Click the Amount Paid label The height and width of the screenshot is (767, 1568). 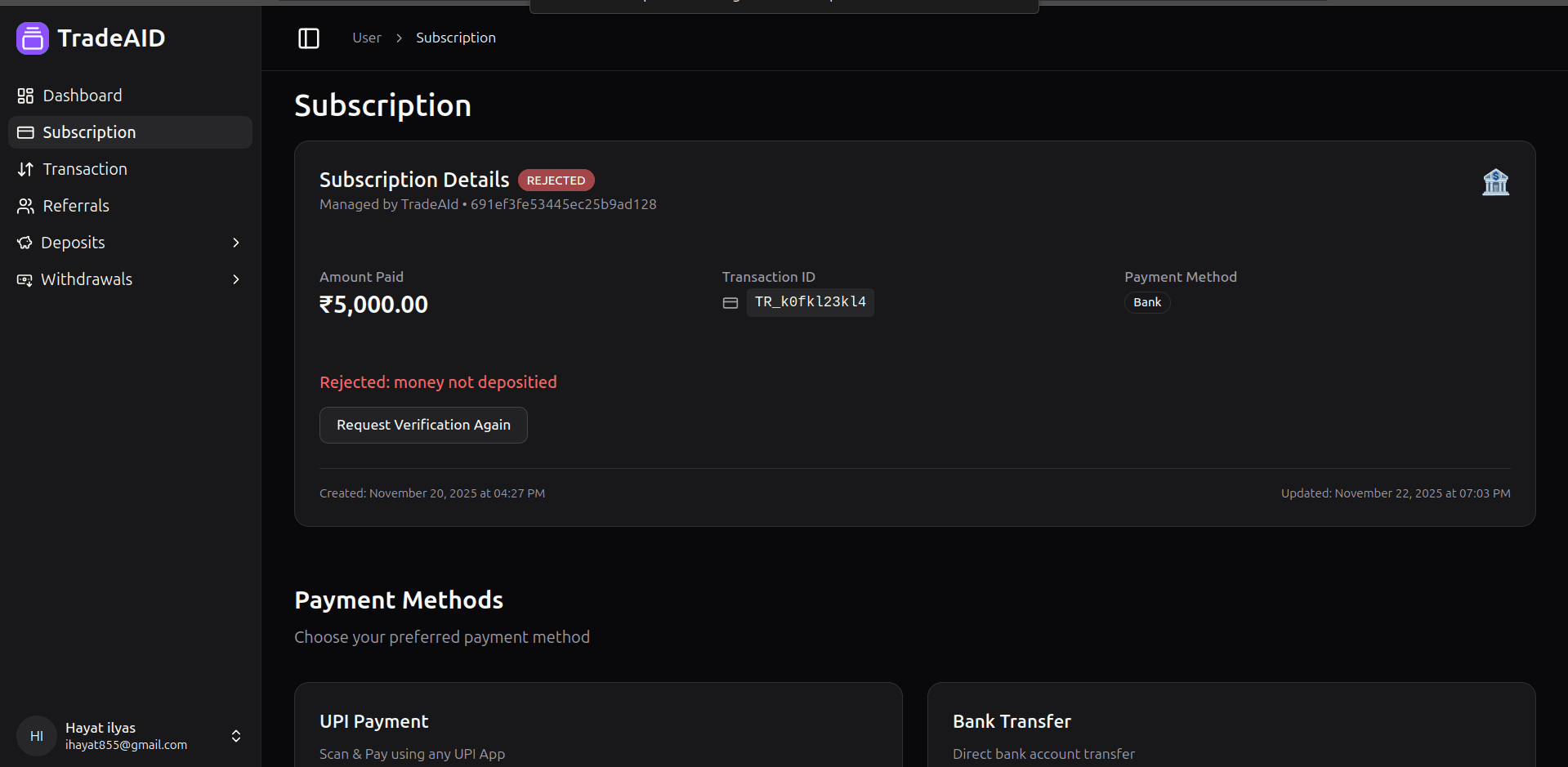361,277
